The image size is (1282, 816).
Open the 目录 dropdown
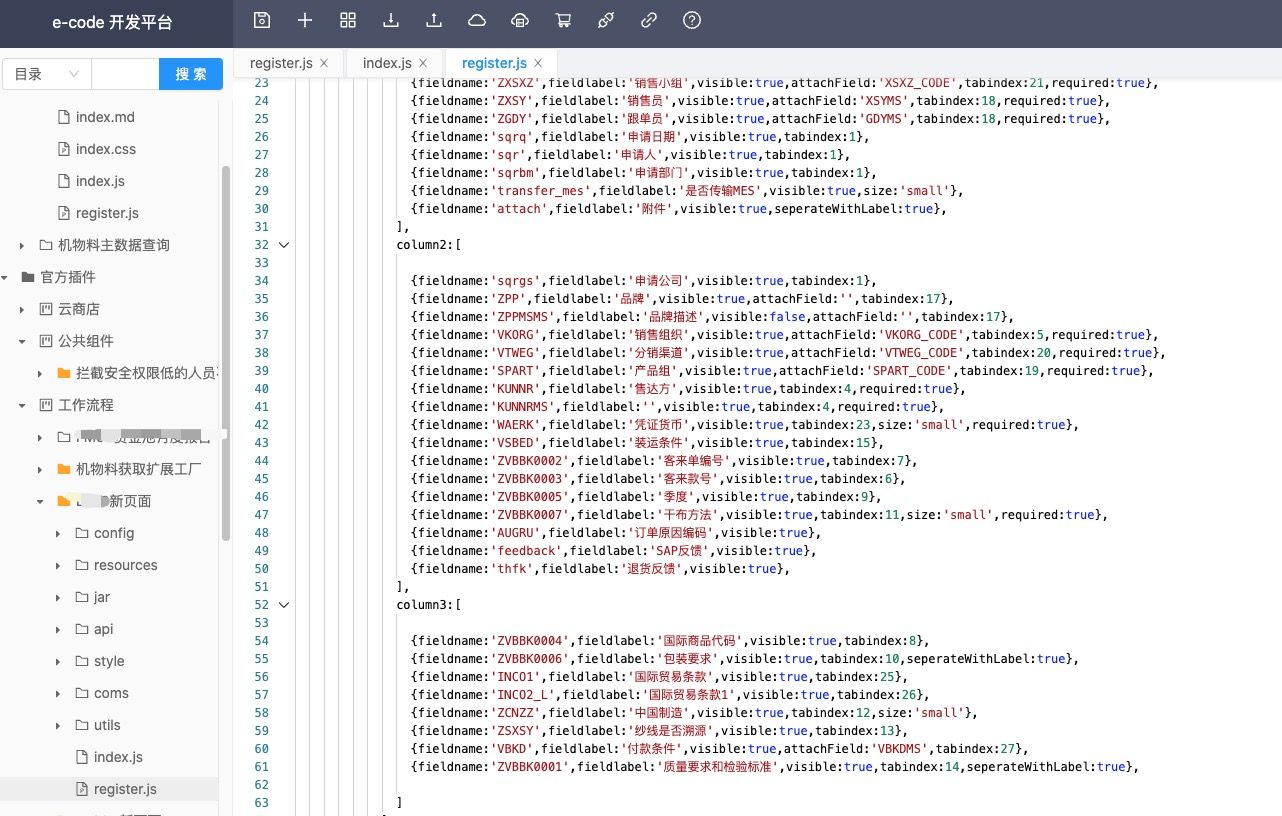pos(47,74)
